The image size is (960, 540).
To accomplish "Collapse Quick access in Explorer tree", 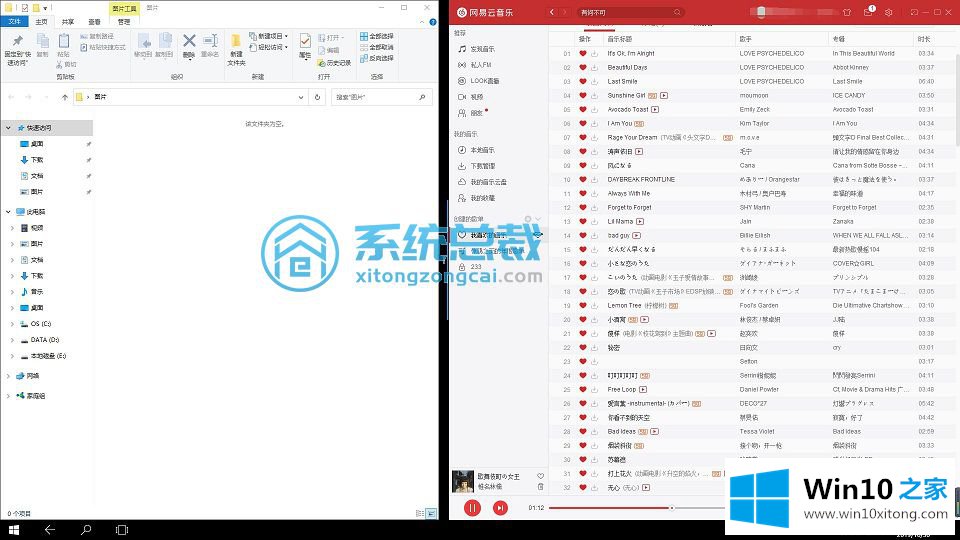I will 8,128.
